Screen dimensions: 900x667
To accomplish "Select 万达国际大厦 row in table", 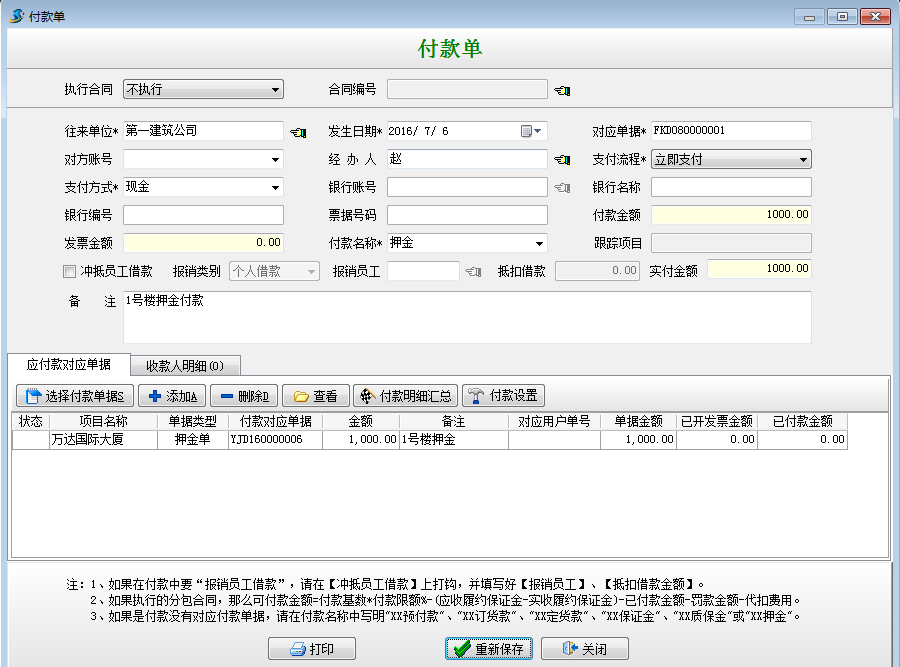I will click(x=102, y=440).
